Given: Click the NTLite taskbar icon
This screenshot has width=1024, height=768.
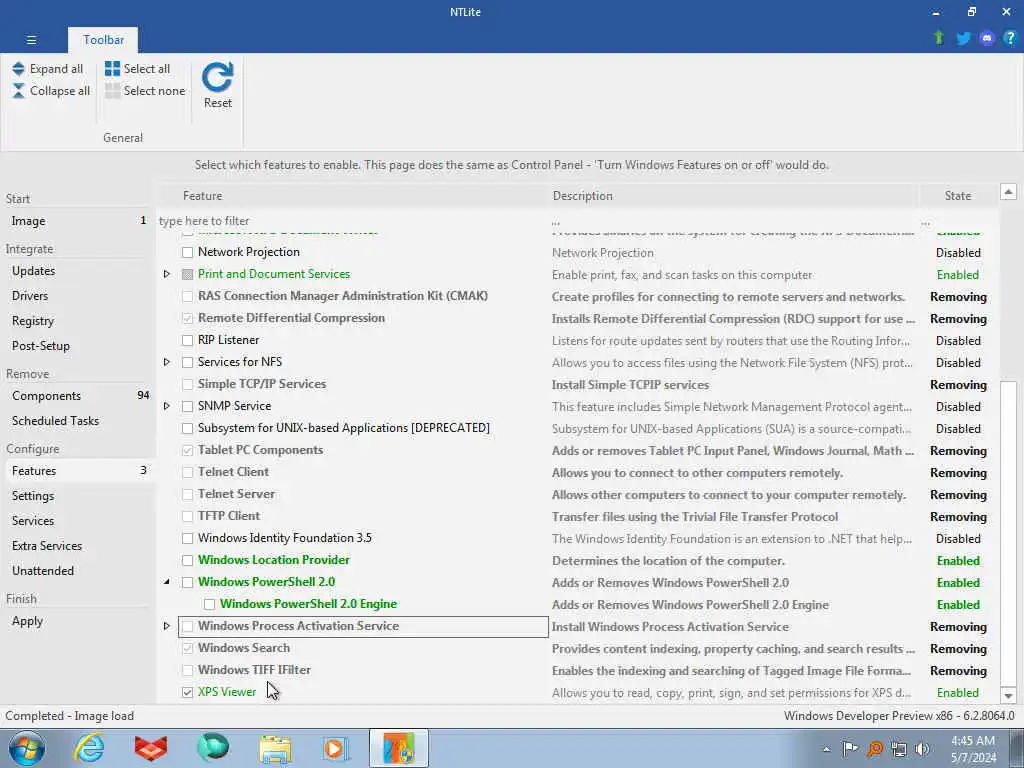Looking at the screenshot, I should [399, 748].
